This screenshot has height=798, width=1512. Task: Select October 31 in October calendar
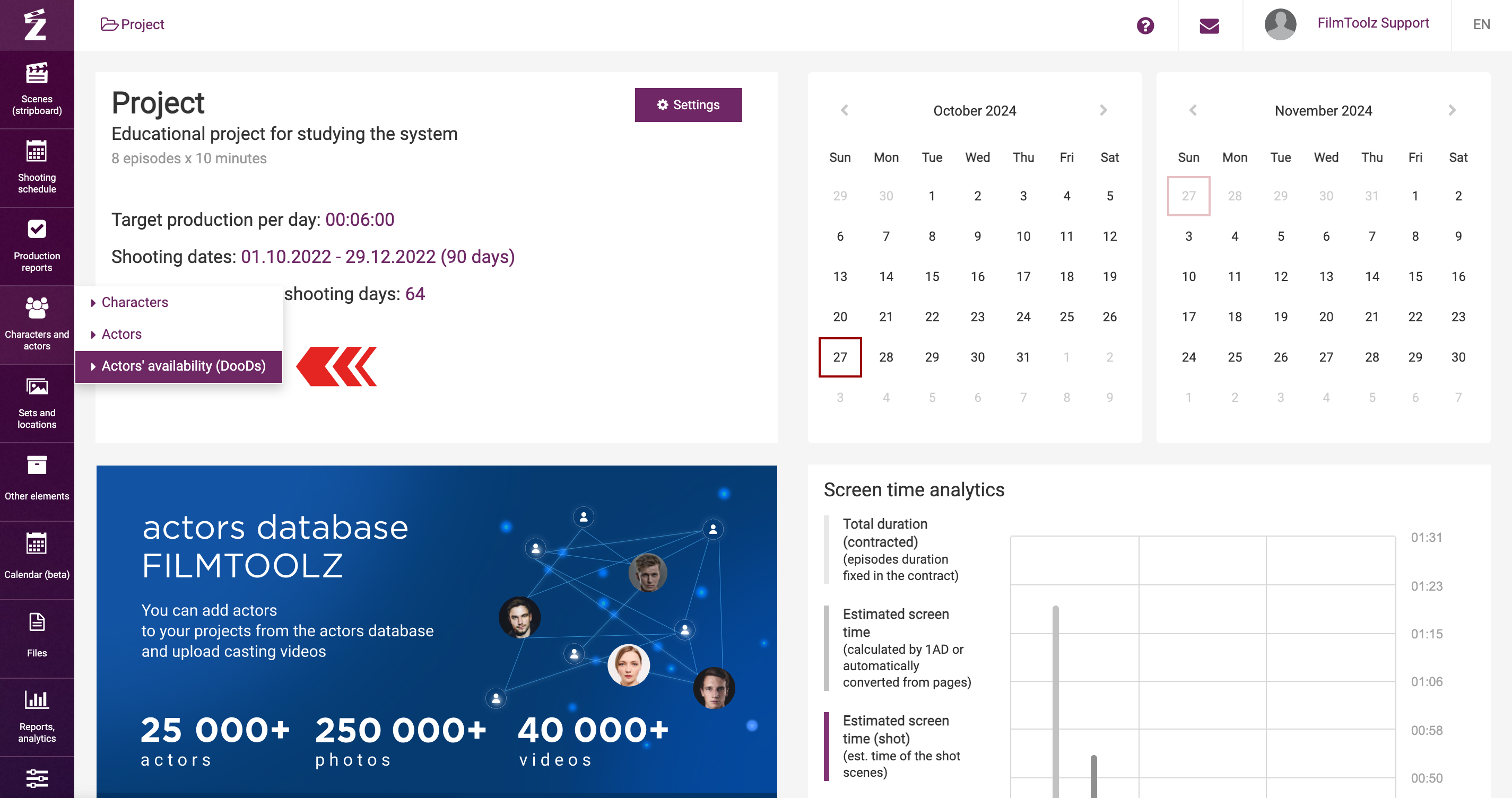(1023, 357)
